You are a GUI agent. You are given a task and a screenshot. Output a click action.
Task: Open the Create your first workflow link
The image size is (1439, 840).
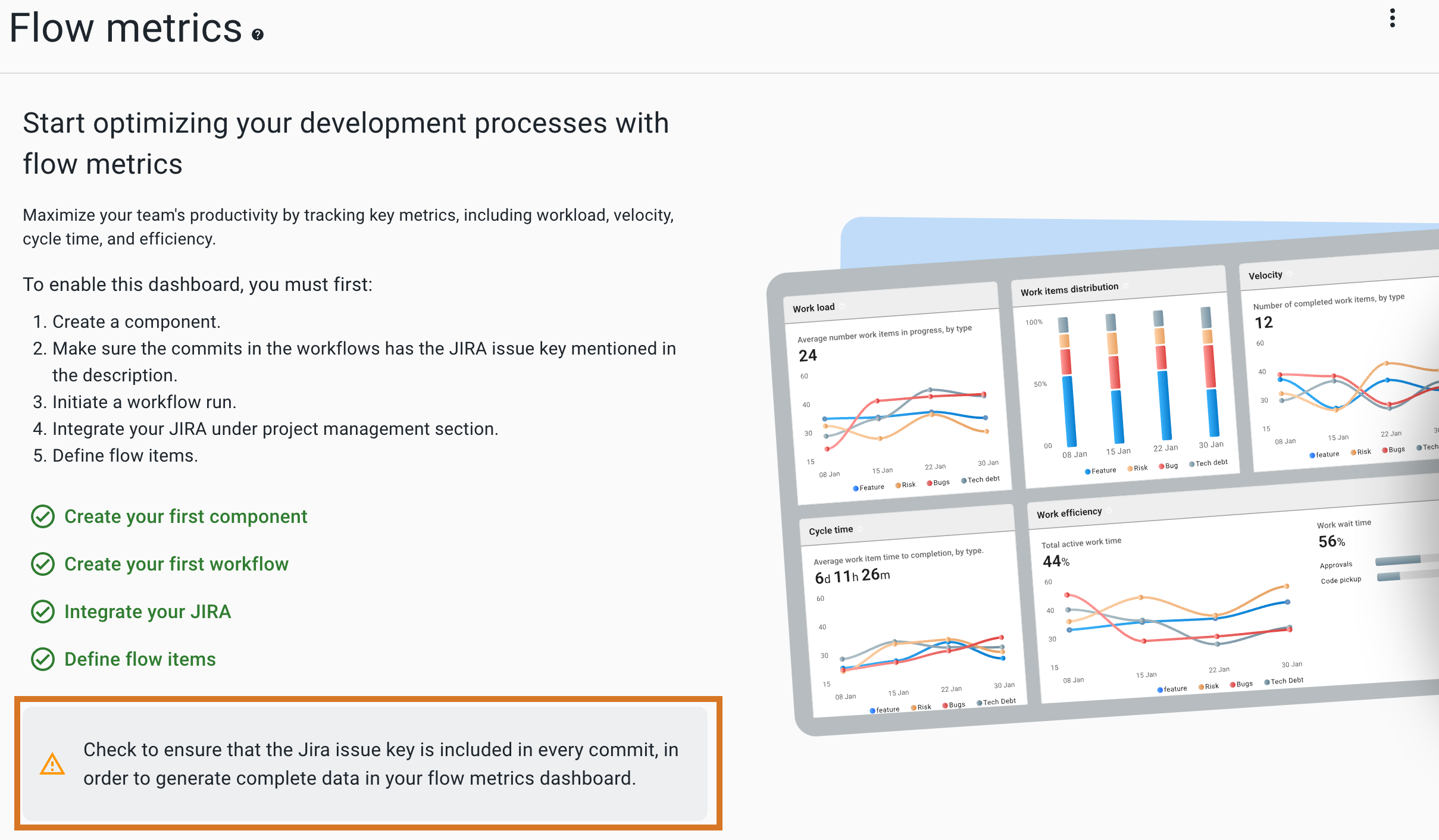coord(176,564)
